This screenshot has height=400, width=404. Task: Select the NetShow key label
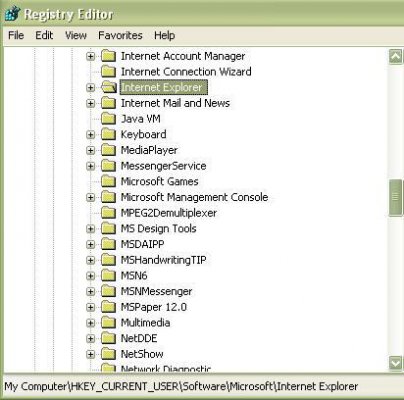[142, 354]
